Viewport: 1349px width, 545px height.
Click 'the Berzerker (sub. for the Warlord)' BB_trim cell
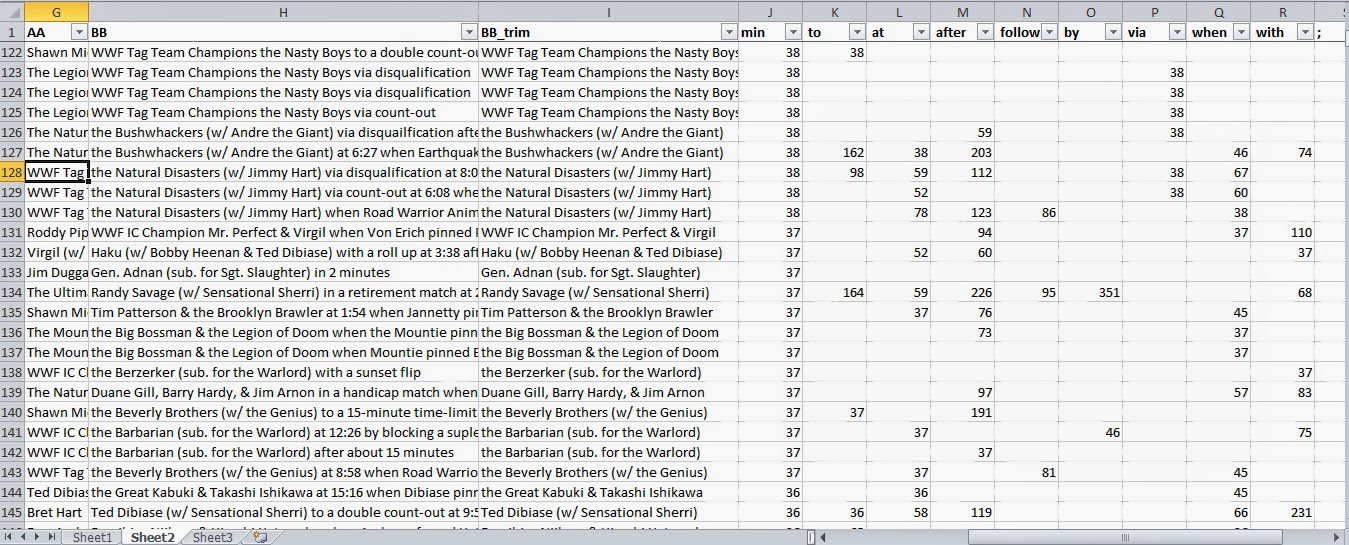tap(608, 372)
